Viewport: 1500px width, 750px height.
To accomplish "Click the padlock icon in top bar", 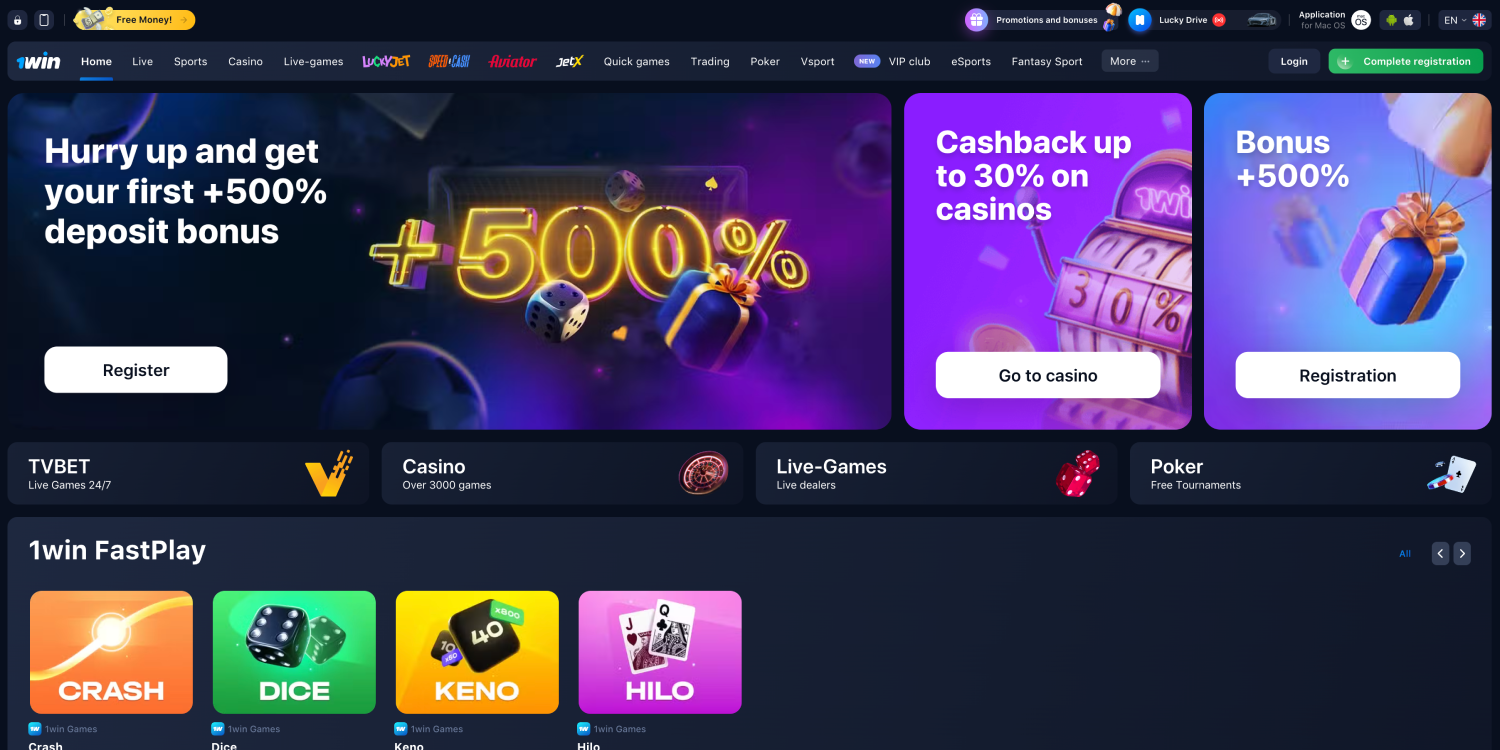I will coord(17,20).
